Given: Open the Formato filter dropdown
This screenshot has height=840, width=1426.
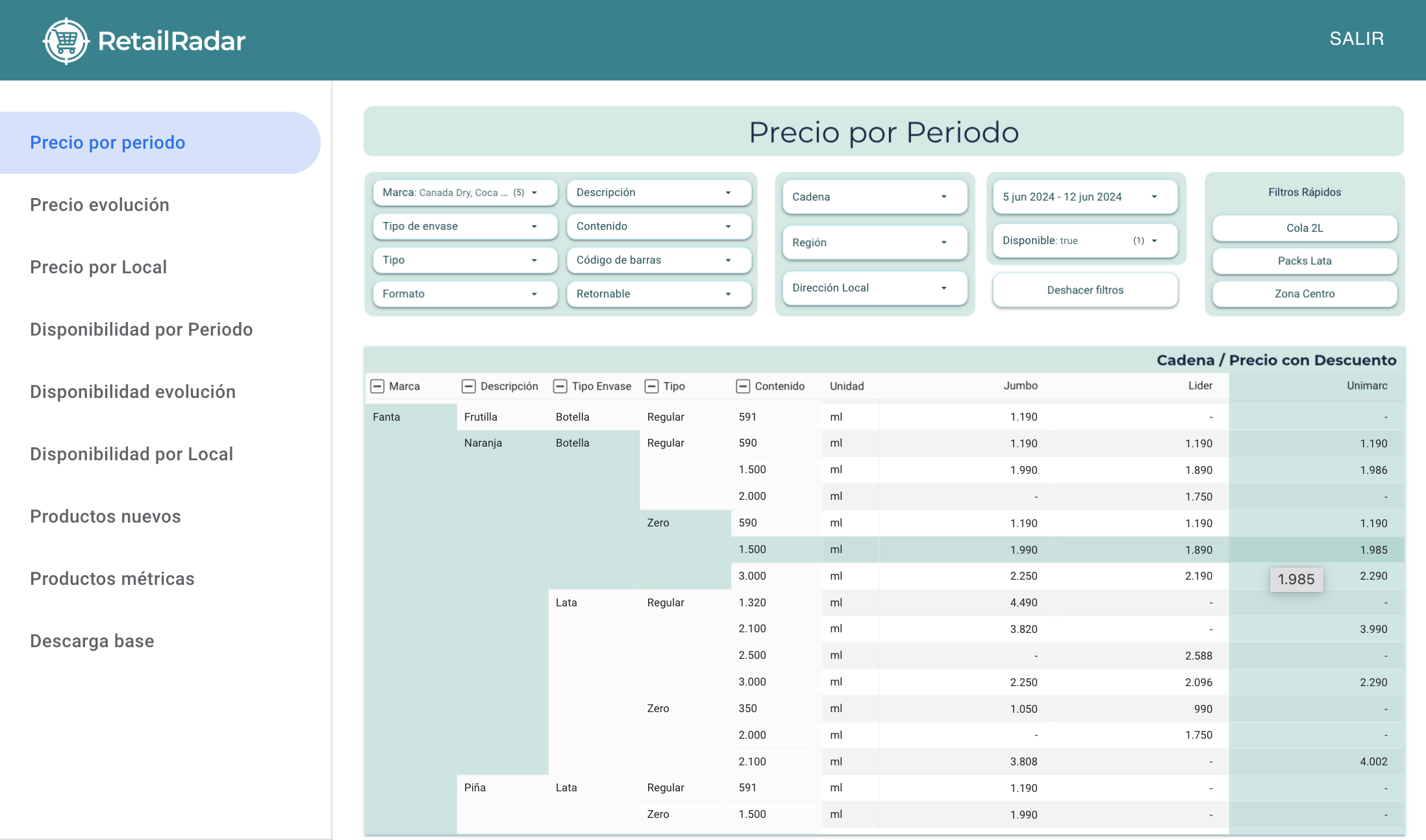Looking at the screenshot, I should pyautogui.click(x=465, y=293).
